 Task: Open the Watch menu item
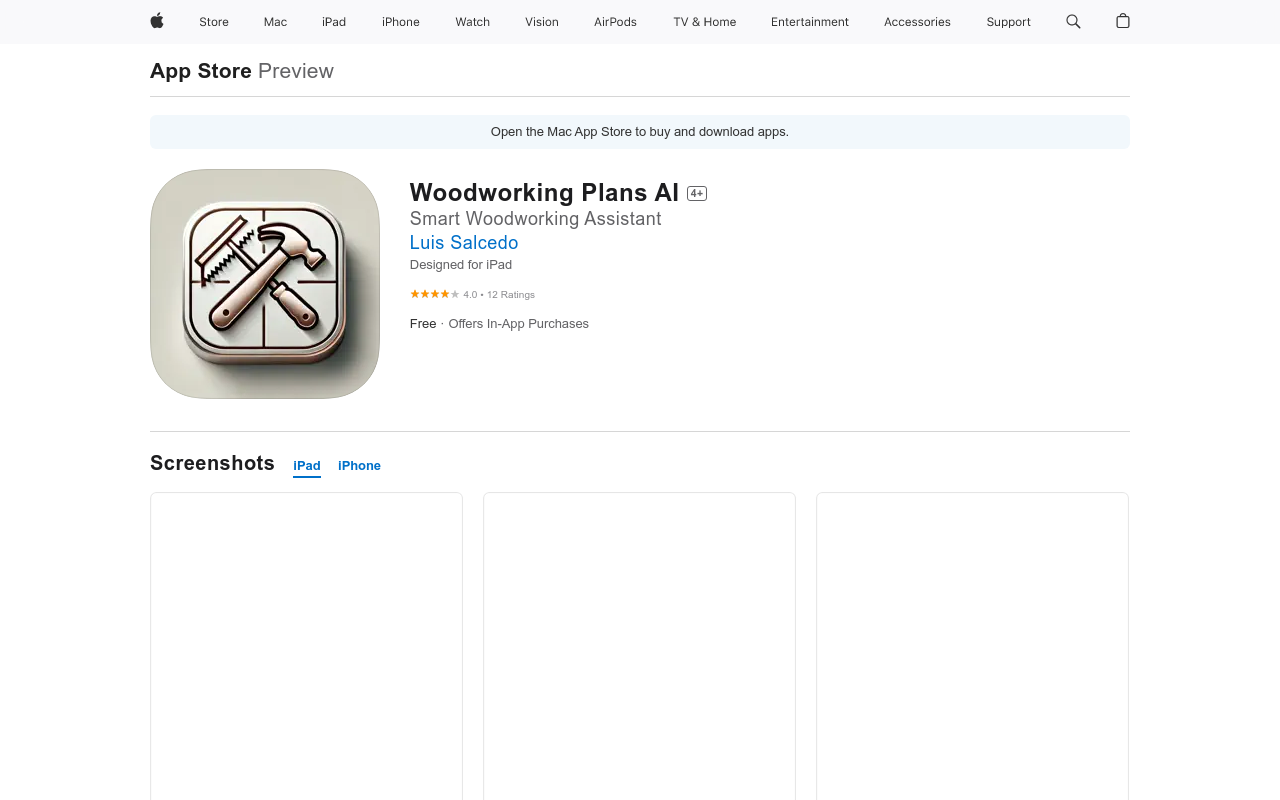(x=473, y=22)
